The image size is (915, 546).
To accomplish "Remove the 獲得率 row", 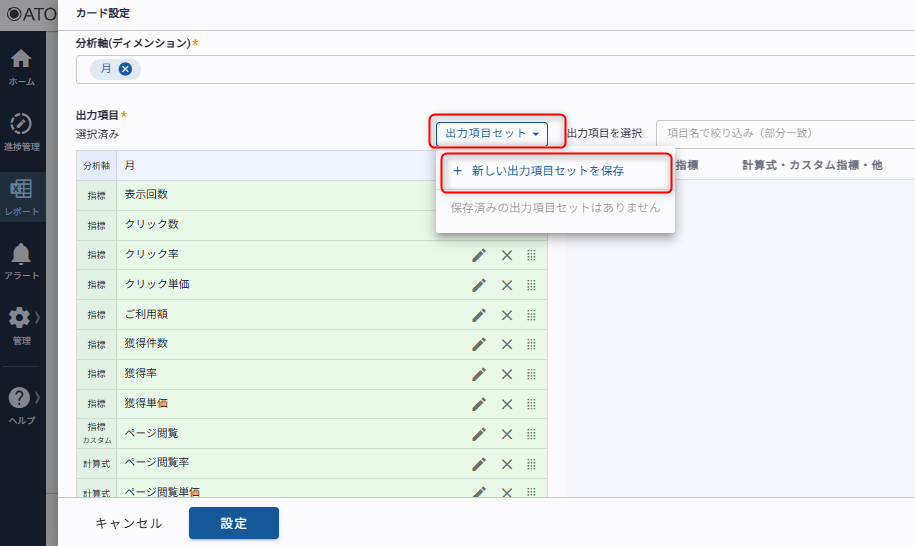I will click(x=507, y=374).
